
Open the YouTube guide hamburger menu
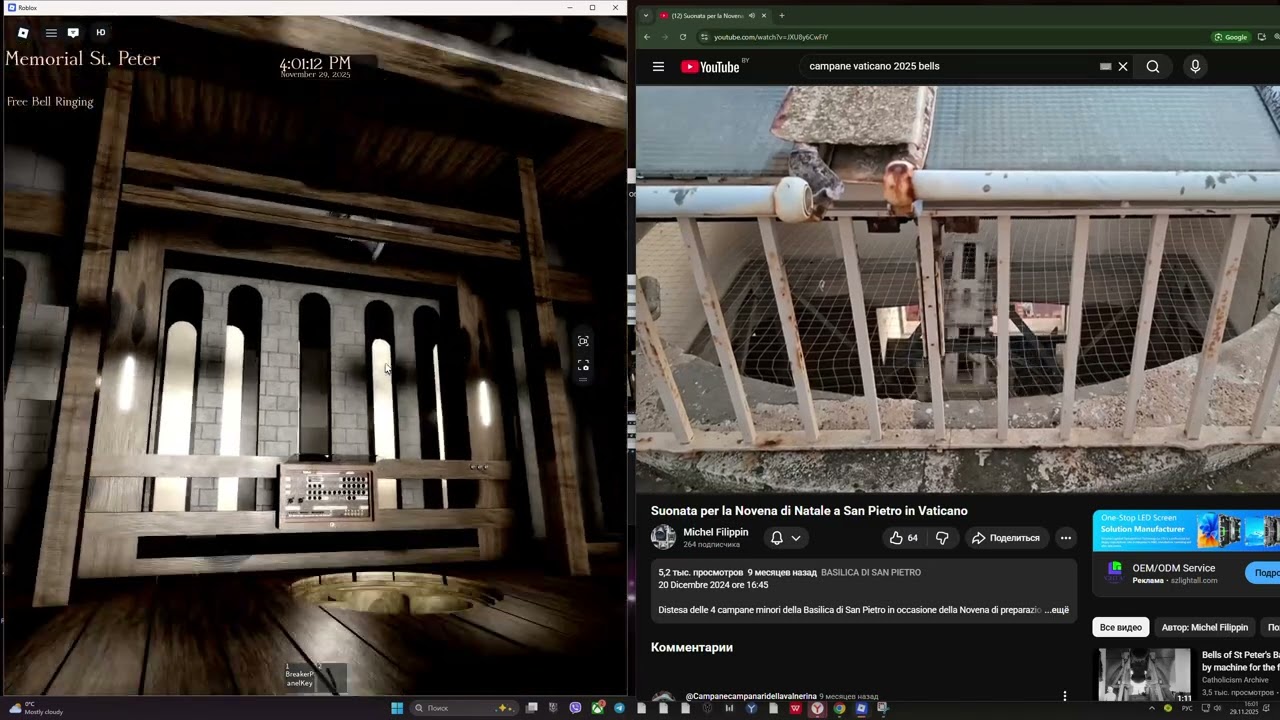[658, 67]
